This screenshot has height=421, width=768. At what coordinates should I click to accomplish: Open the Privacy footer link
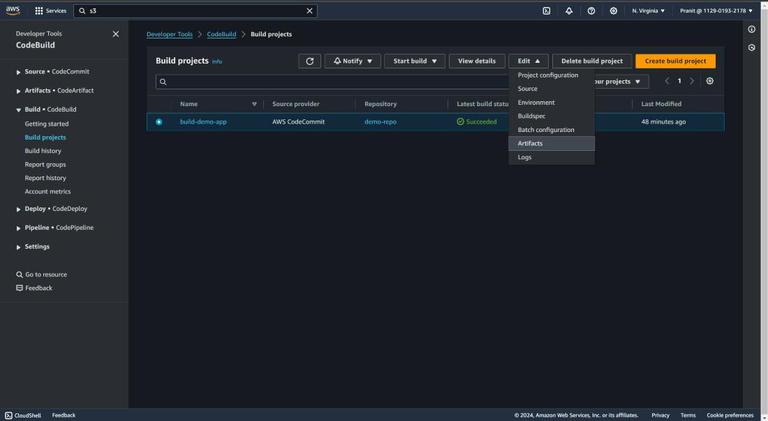click(660, 415)
